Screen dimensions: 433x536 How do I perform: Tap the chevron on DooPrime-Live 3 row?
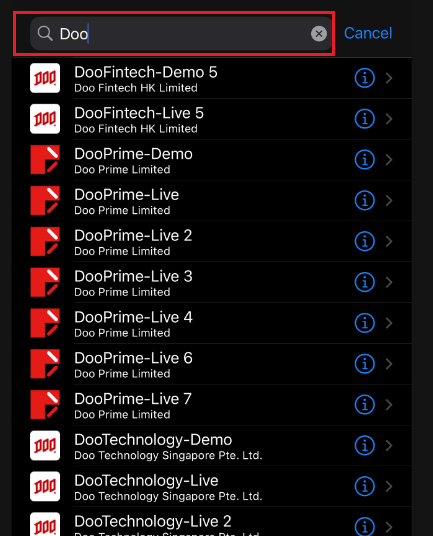(389, 282)
